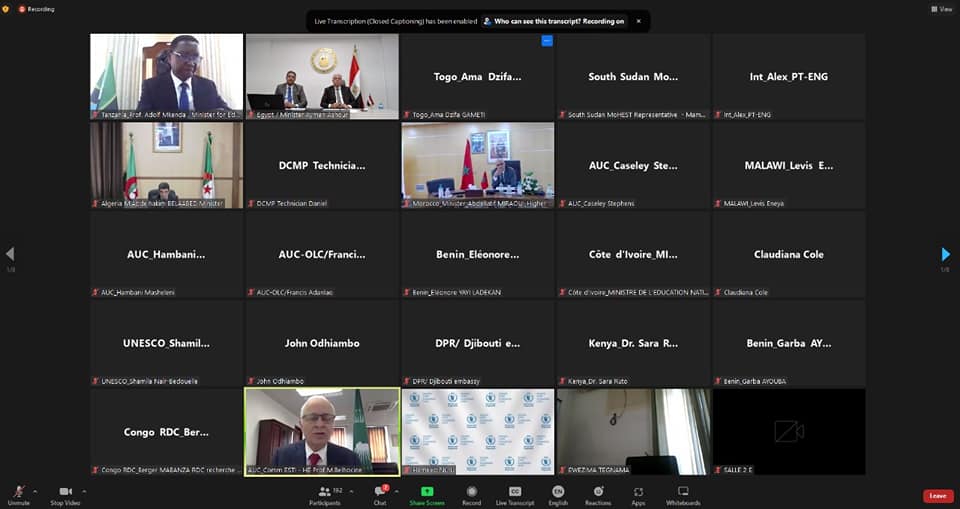Image resolution: width=960 pixels, height=509 pixels.
Task: Unmute the microphone
Action: coord(18,493)
